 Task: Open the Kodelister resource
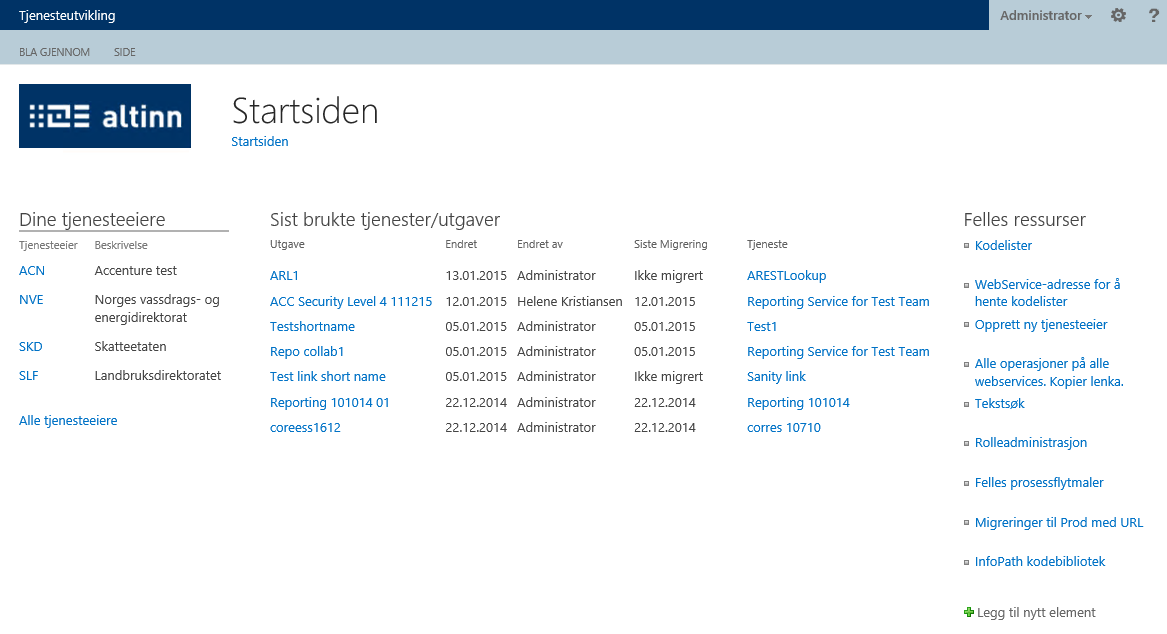tap(1003, 246)
